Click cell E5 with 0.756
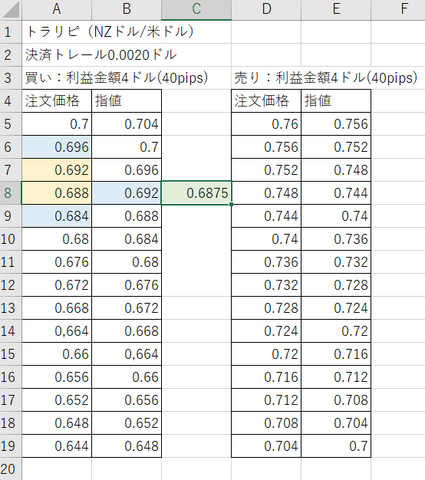This screenshot has width=425, height=480. click(336, 124)
